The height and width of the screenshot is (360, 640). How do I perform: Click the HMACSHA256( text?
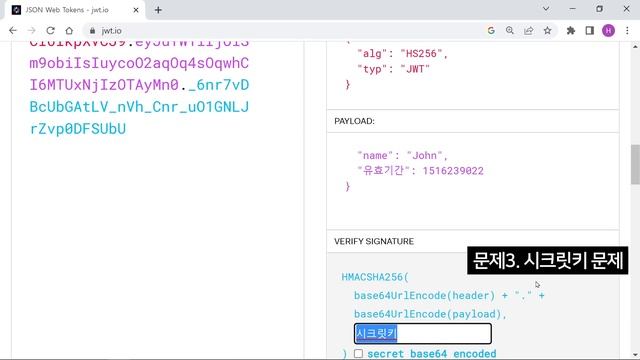tap(375, 277)
